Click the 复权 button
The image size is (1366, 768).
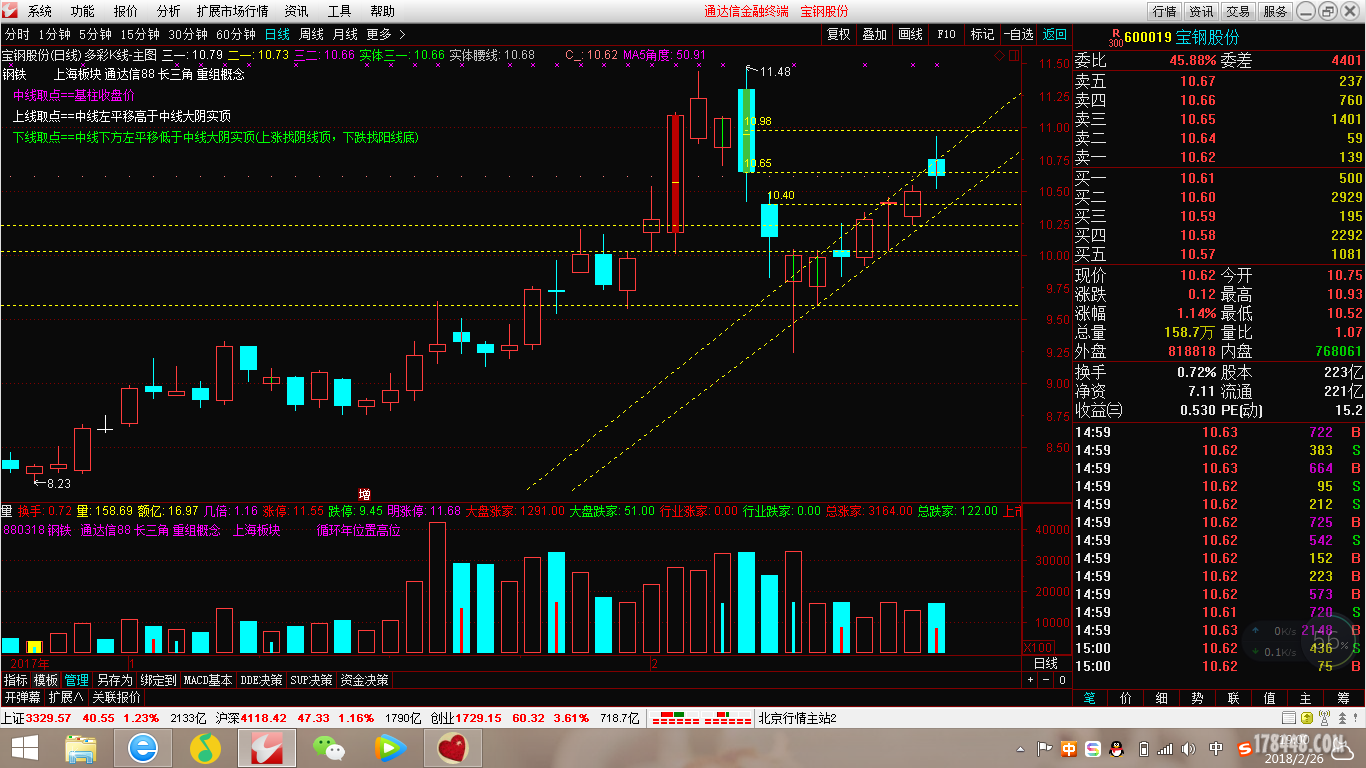point(839,34)
